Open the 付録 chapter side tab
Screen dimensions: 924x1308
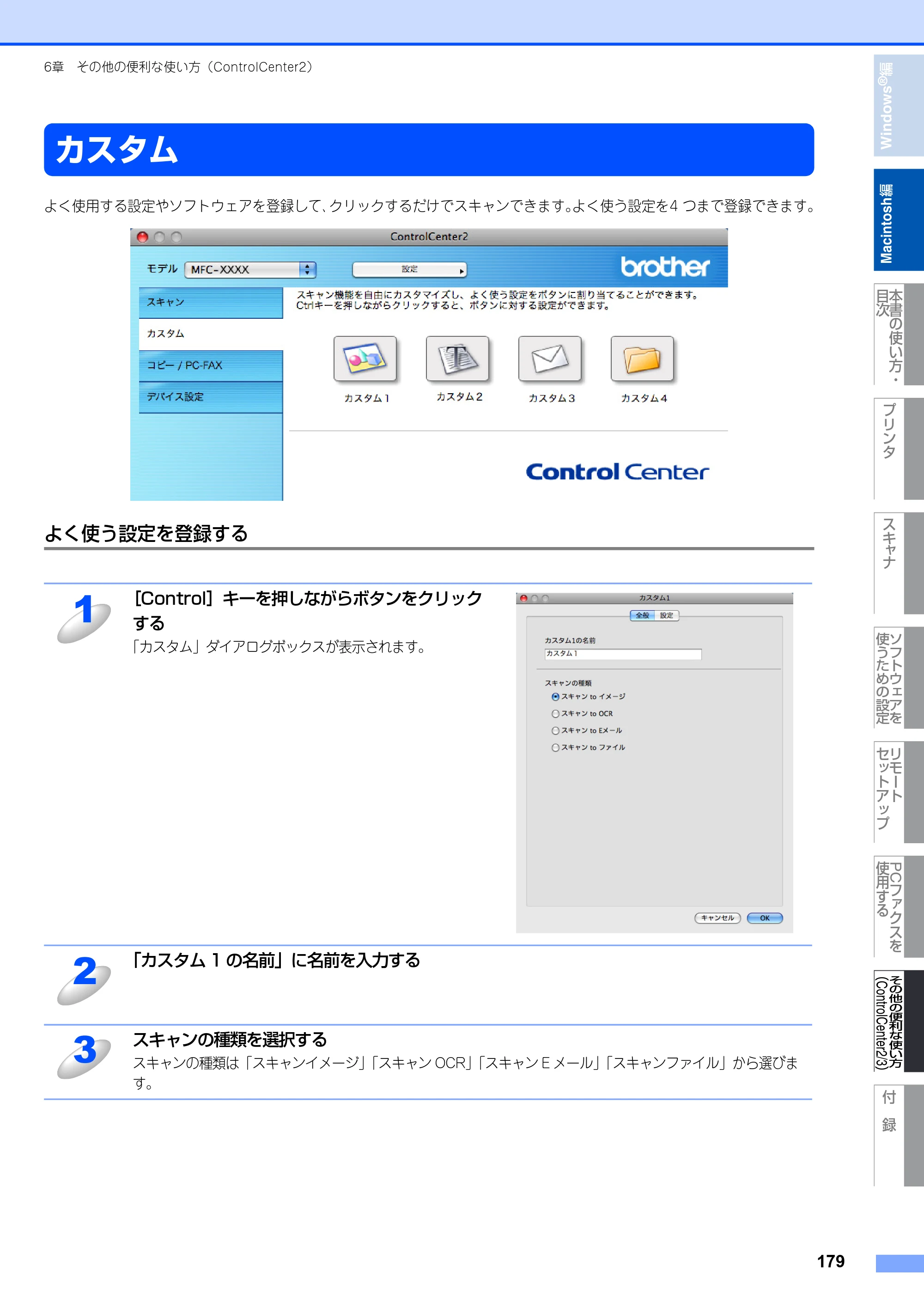899,1135
